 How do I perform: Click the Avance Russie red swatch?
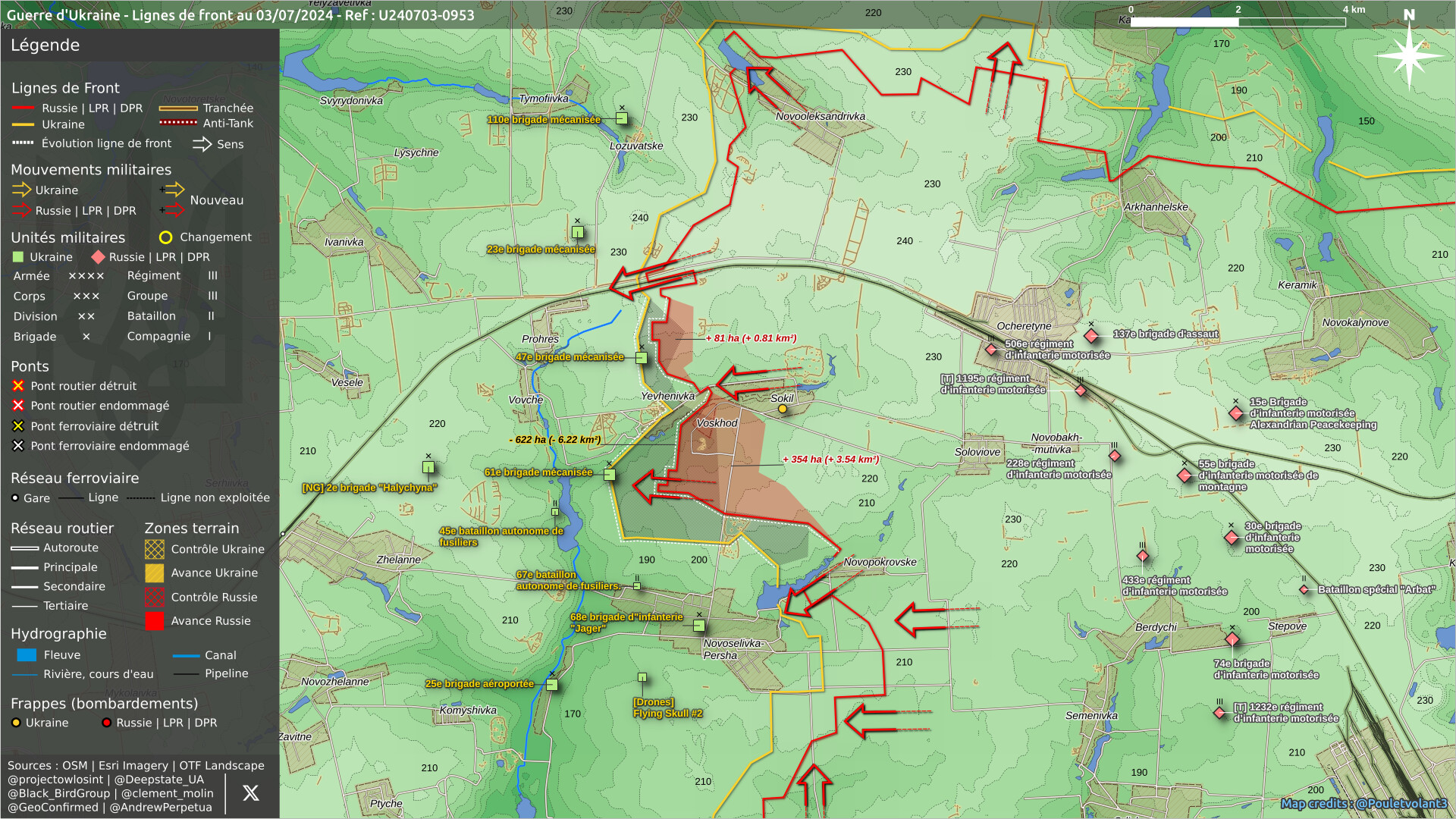click(x=154, y=621)
